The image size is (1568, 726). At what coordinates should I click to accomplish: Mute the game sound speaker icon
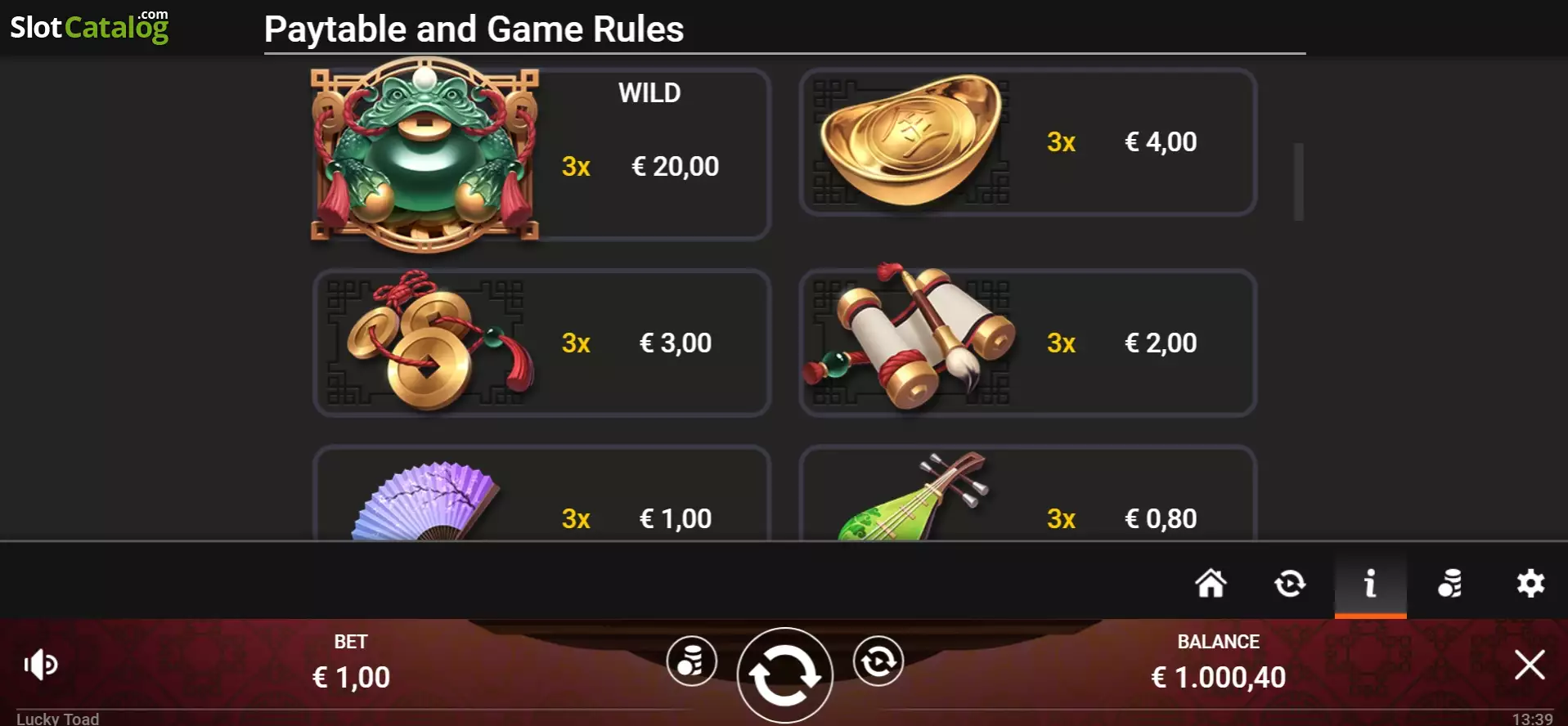pos(41,665)
